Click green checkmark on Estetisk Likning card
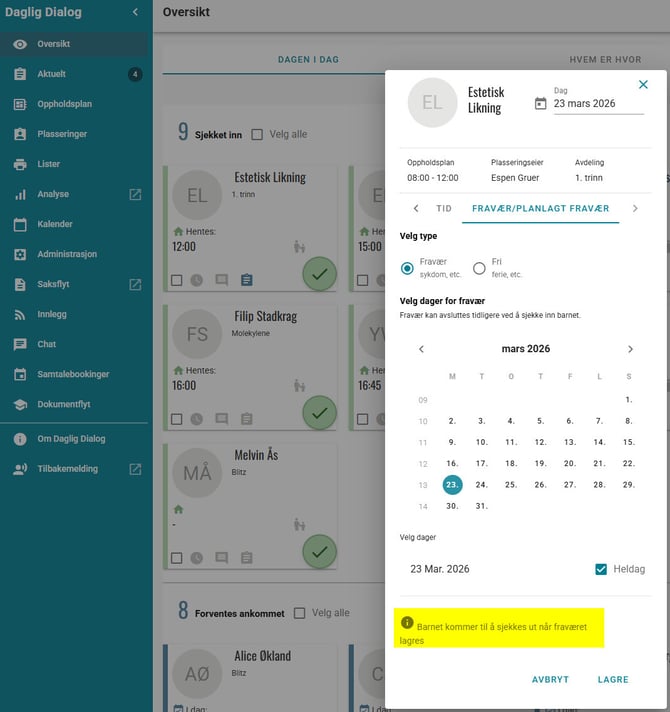This screenshot has height=712, width=670. tap(320, 274)
